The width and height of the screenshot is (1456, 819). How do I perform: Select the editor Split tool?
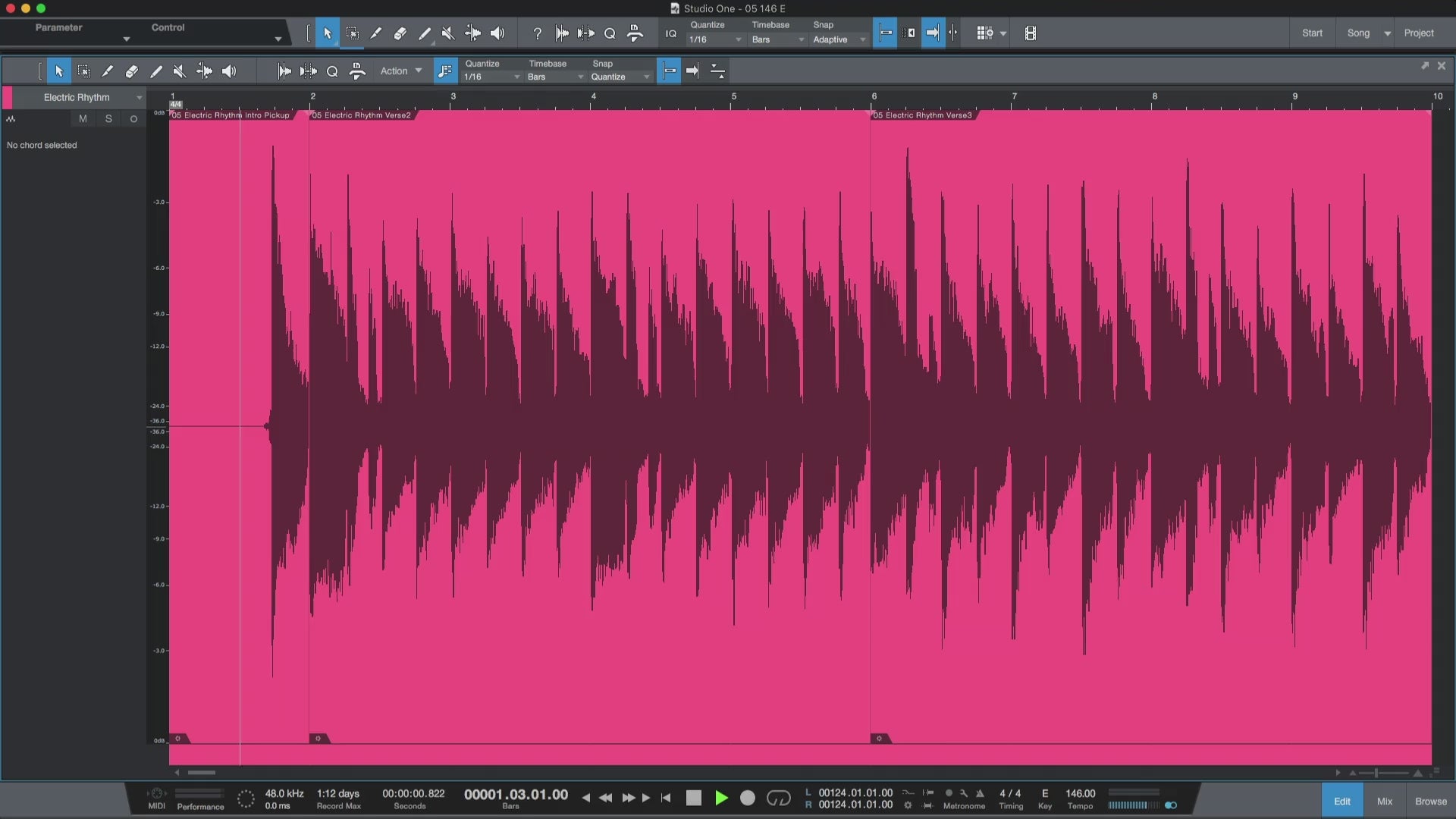108,71
